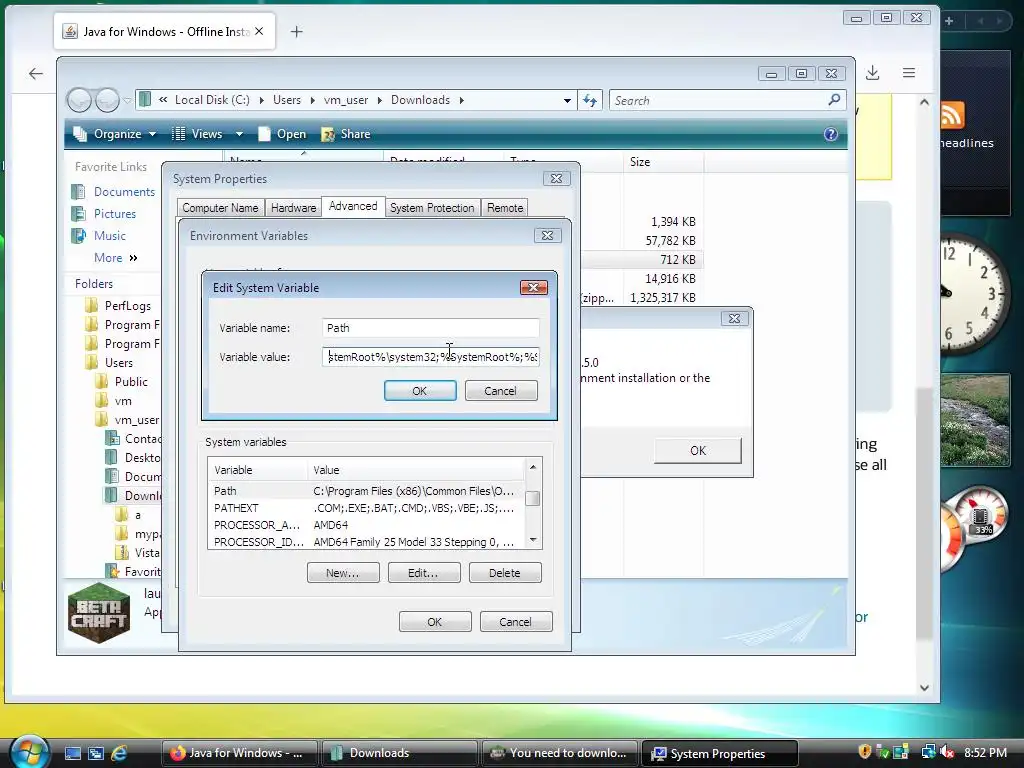
Task: Click the Views toolbar icon
Action: click(x=178, y=134)
